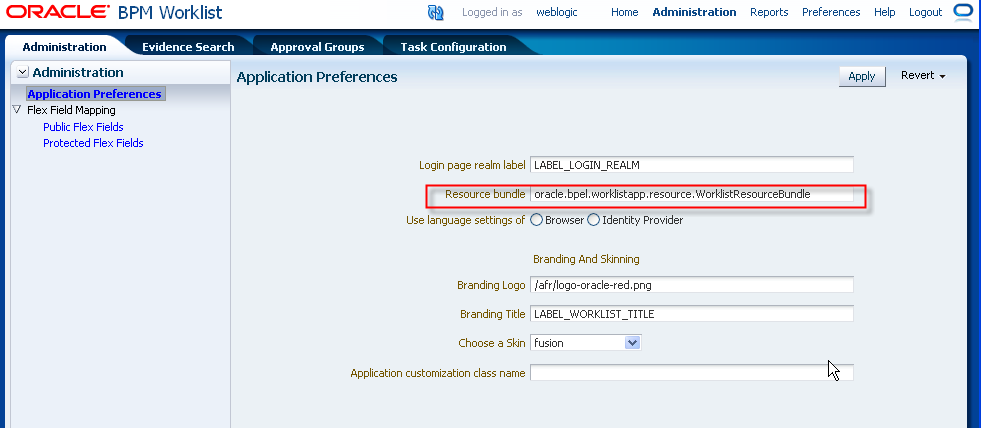981x428 pixels.
Task: Click the Oracle BPM Worklist logo
Action: point(114,12)
